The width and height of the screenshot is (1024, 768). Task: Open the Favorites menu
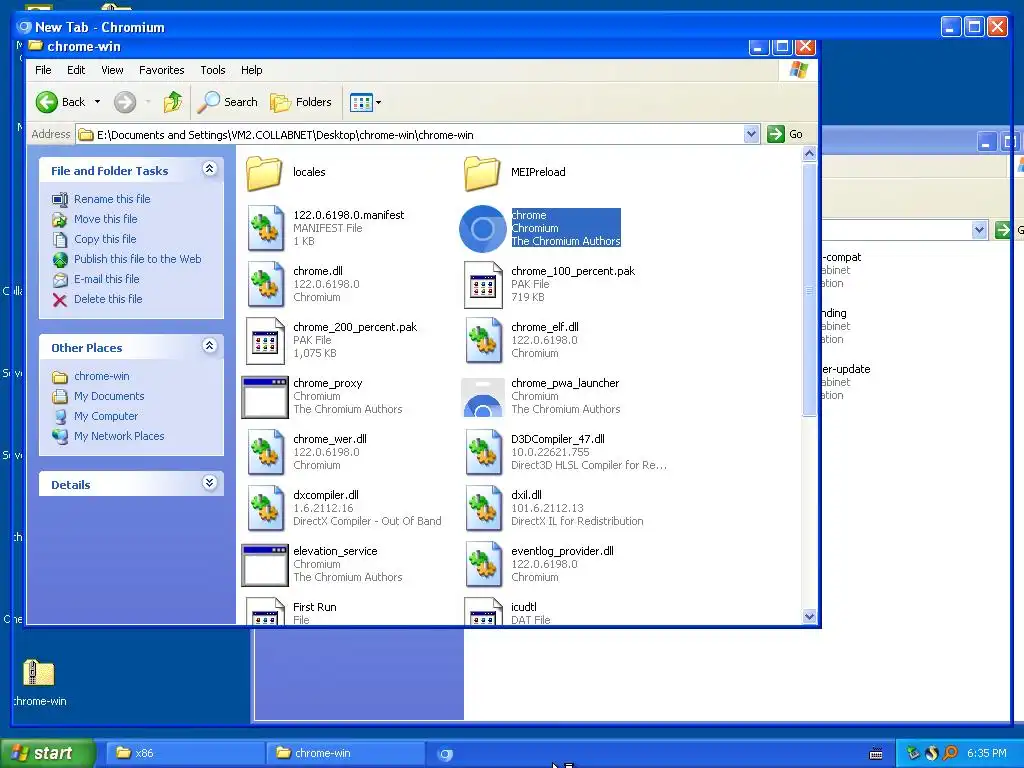pyautogui.click(x=161, y=70)
